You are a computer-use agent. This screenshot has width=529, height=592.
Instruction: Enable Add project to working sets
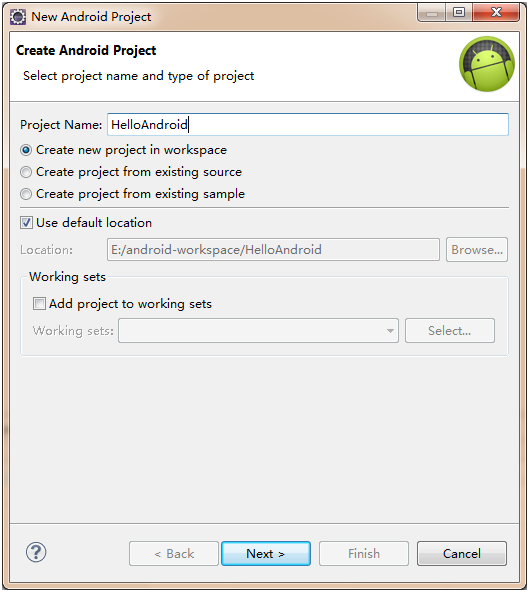[39, 304]
